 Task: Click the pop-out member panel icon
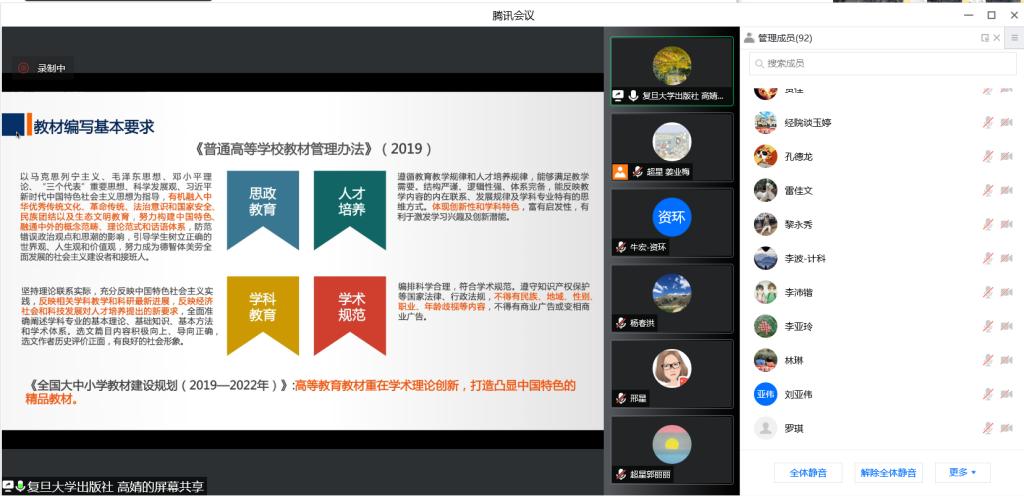(984, 38)
